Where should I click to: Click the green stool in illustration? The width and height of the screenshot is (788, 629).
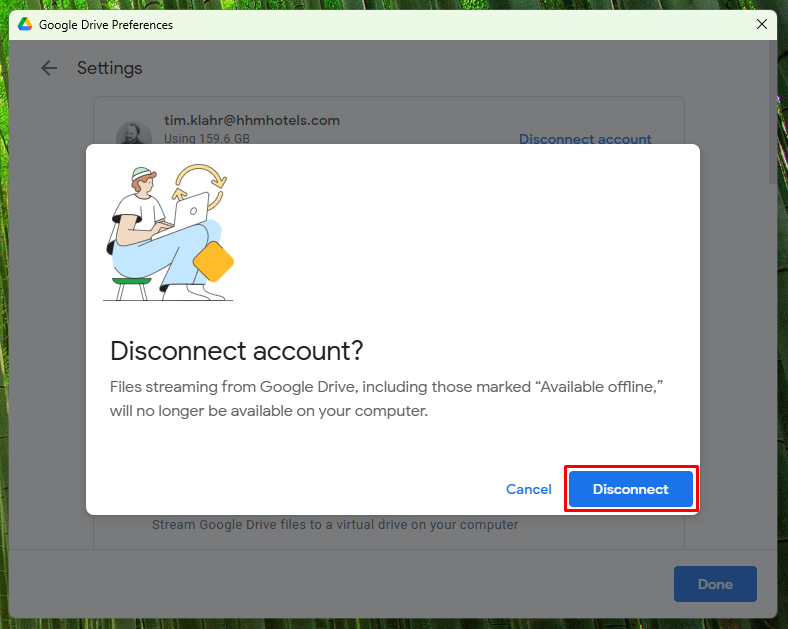(131, 284)
